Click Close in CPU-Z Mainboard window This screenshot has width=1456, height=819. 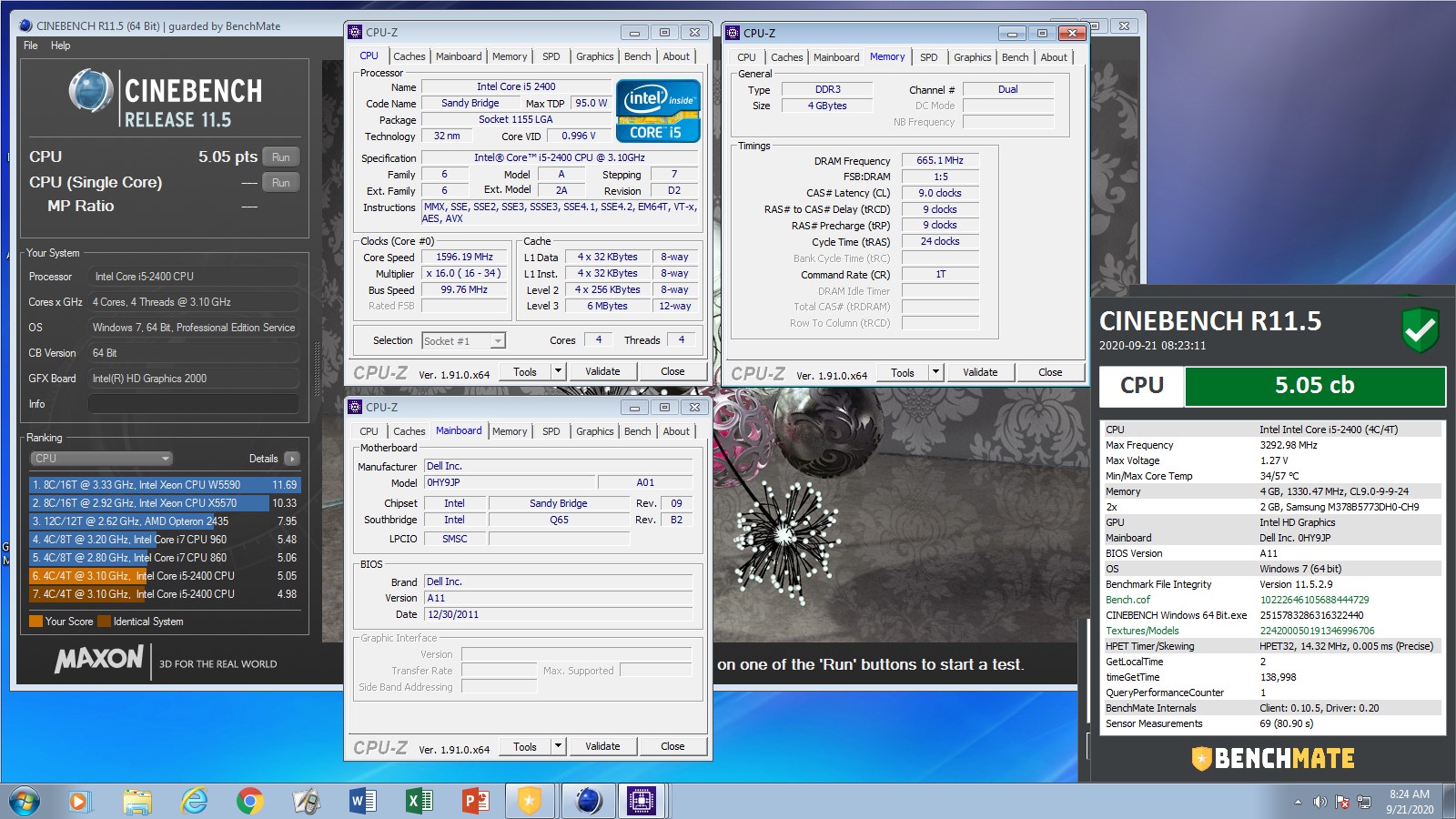[672, 746]
